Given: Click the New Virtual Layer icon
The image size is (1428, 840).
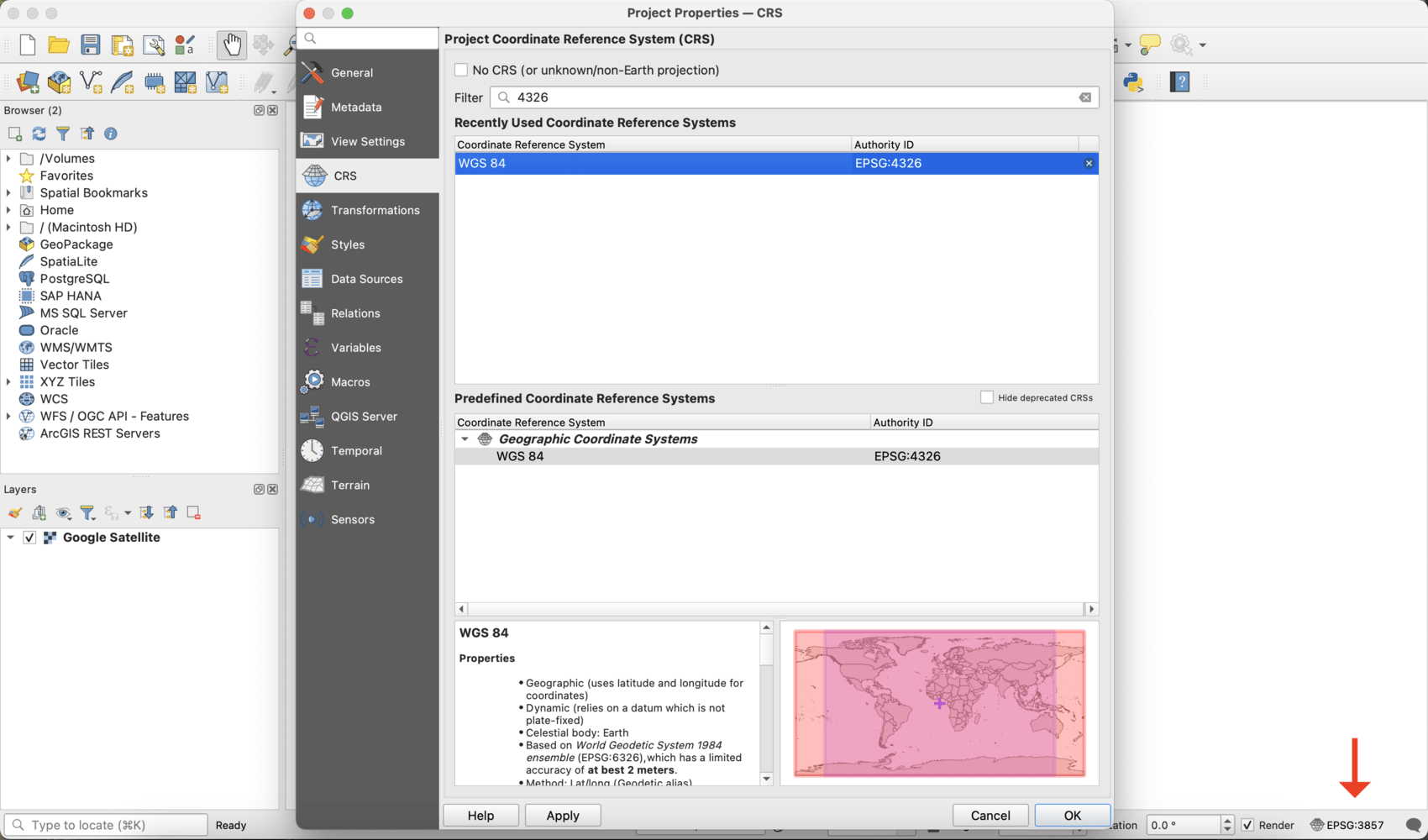Looking at the screenshot, I should [x=217, y=81].
